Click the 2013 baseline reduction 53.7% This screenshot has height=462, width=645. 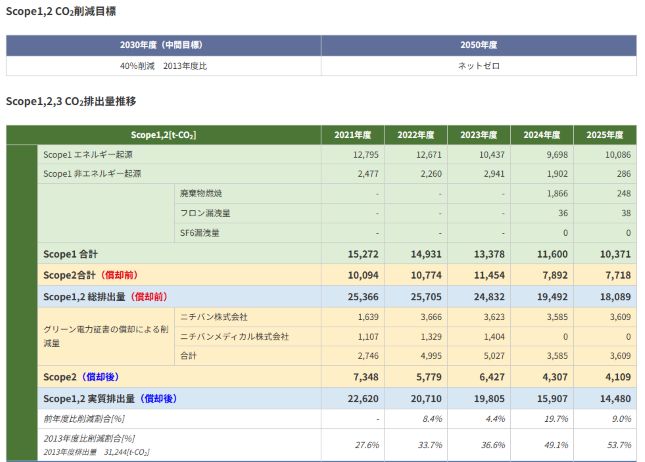pyautogui.click(x=619, y=445)
